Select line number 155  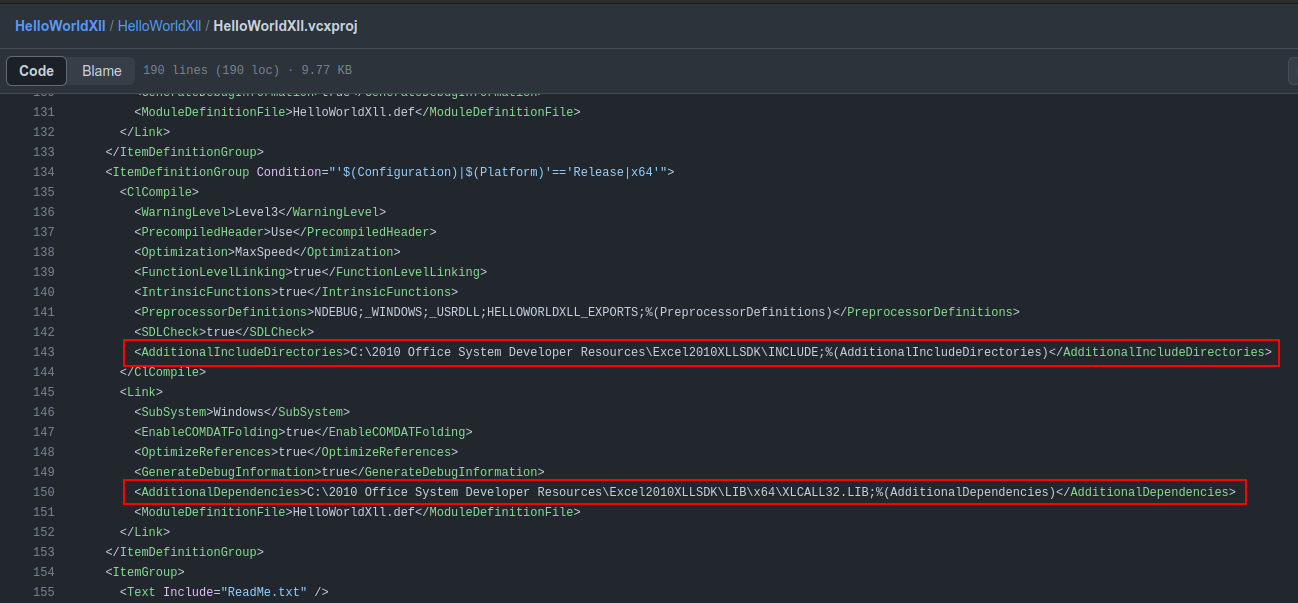(x=43, y=592)
